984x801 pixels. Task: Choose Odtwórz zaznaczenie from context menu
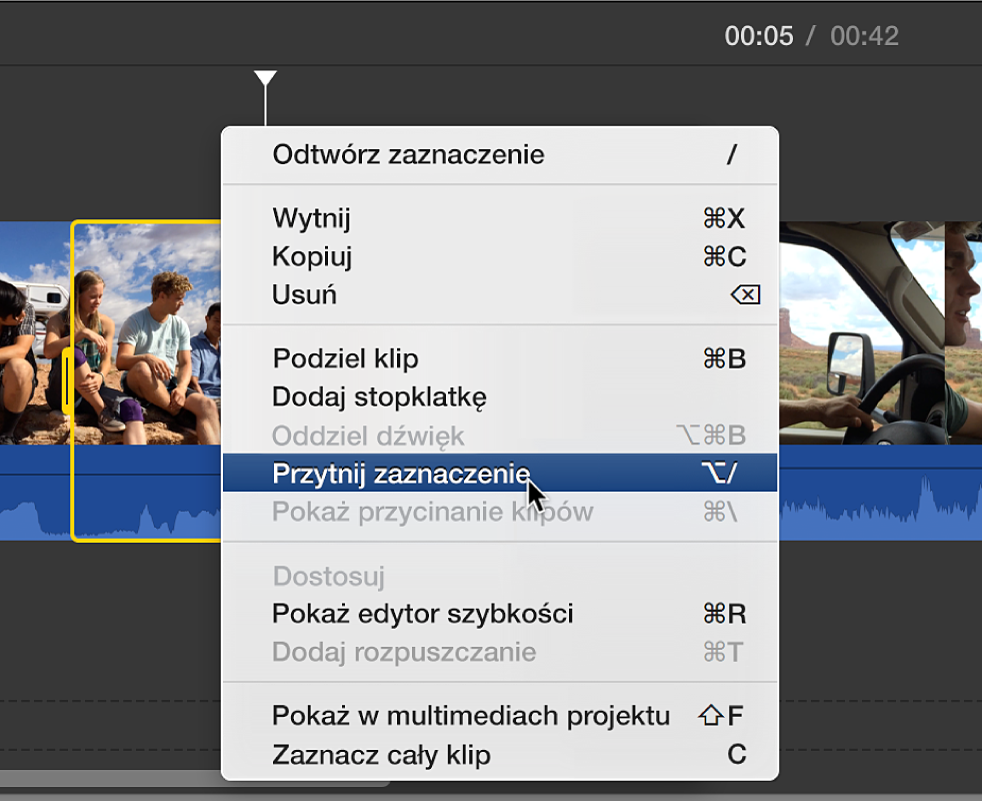pyautogui.click(x=500, y=154)
